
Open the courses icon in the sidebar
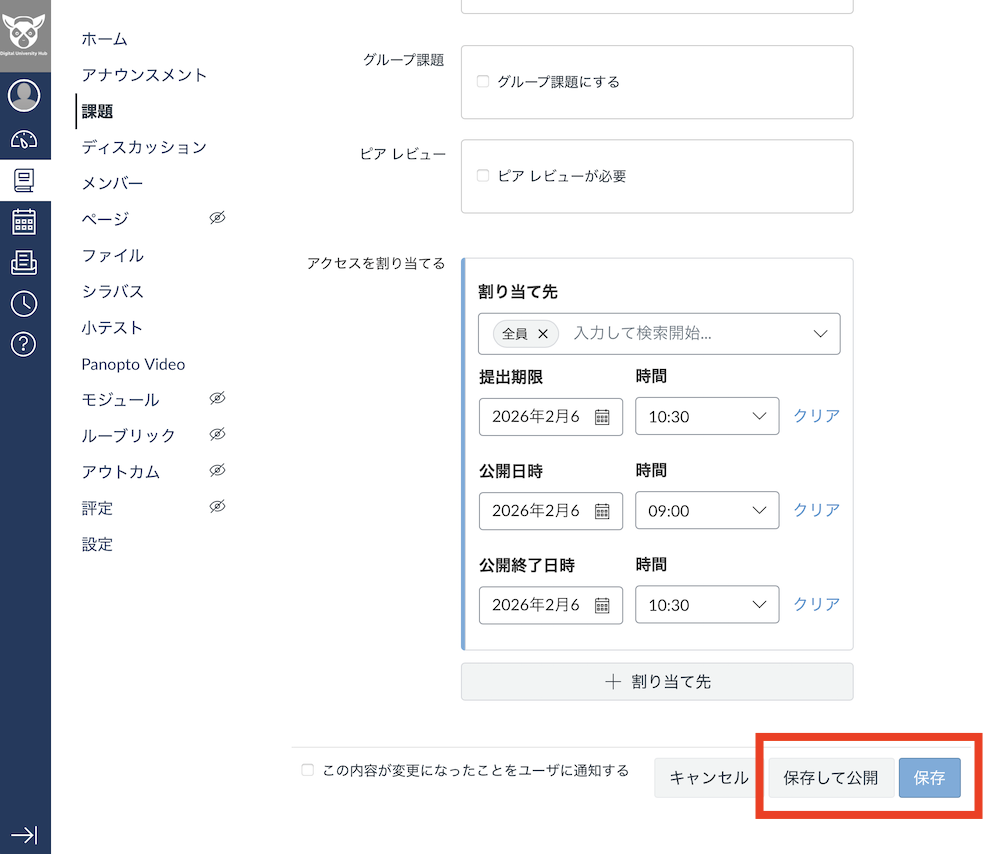point(24,181)
